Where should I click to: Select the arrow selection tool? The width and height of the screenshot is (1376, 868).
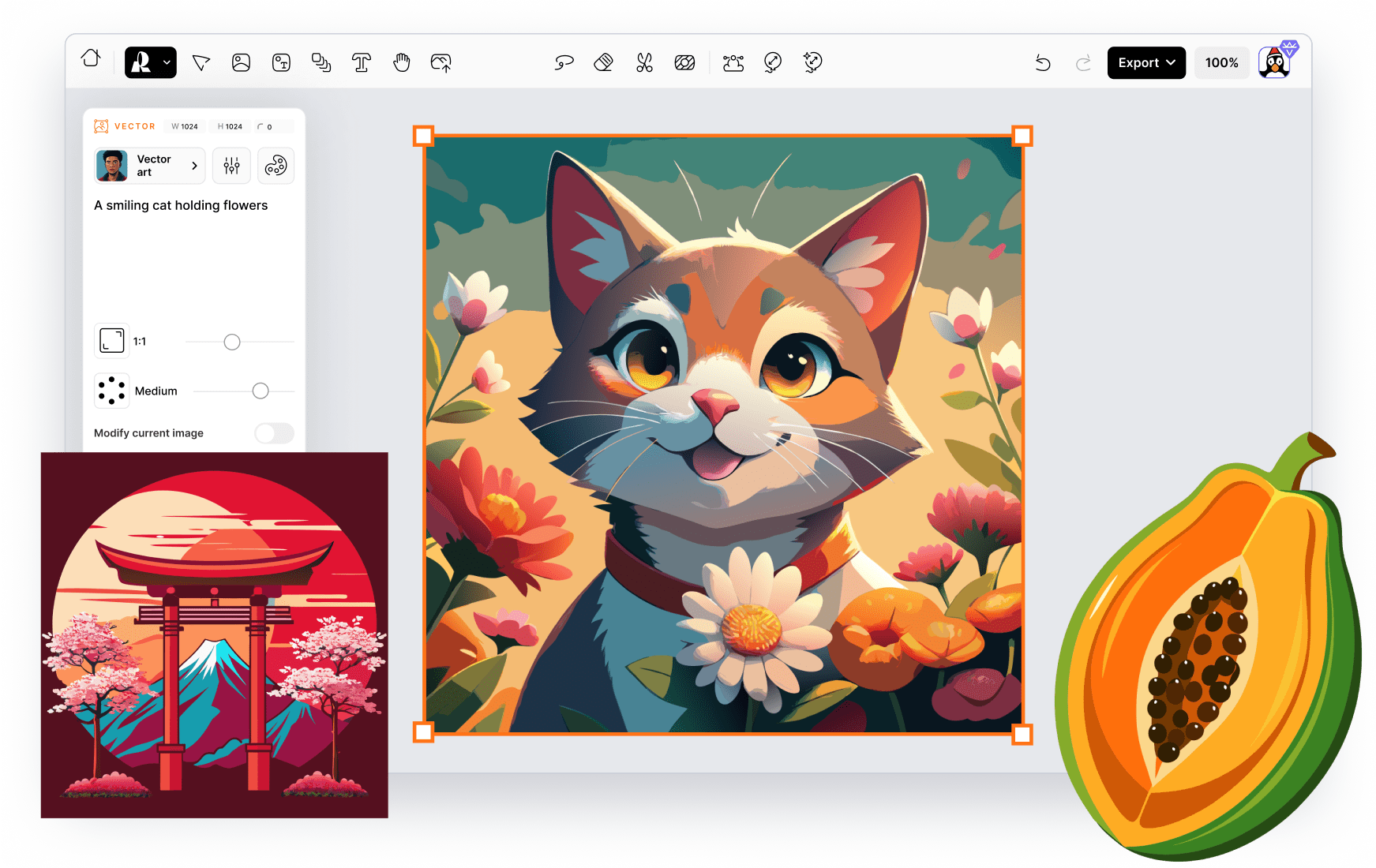click(201, 62)
